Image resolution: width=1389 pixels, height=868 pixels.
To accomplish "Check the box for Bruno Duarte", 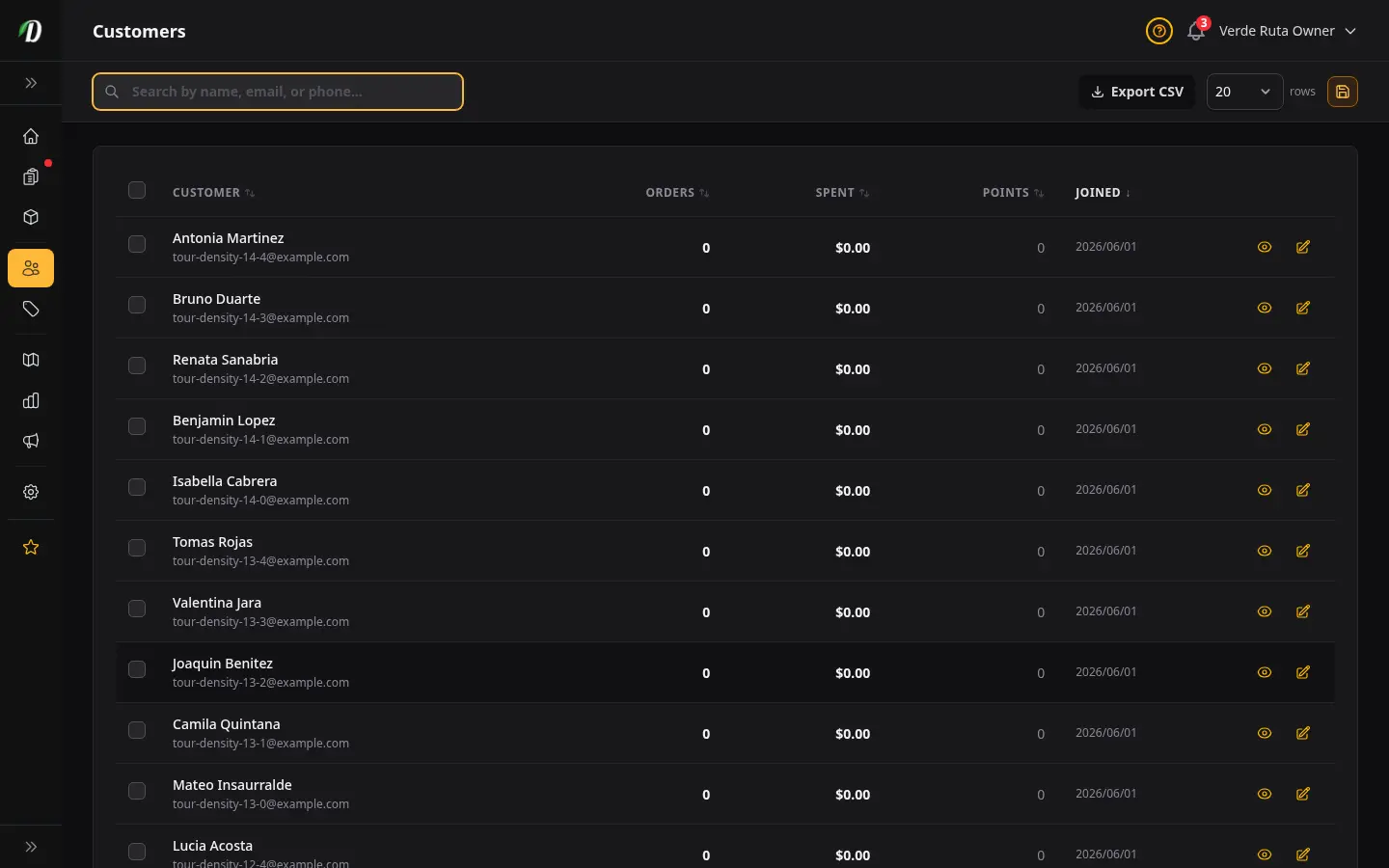I will click(137, 305).
